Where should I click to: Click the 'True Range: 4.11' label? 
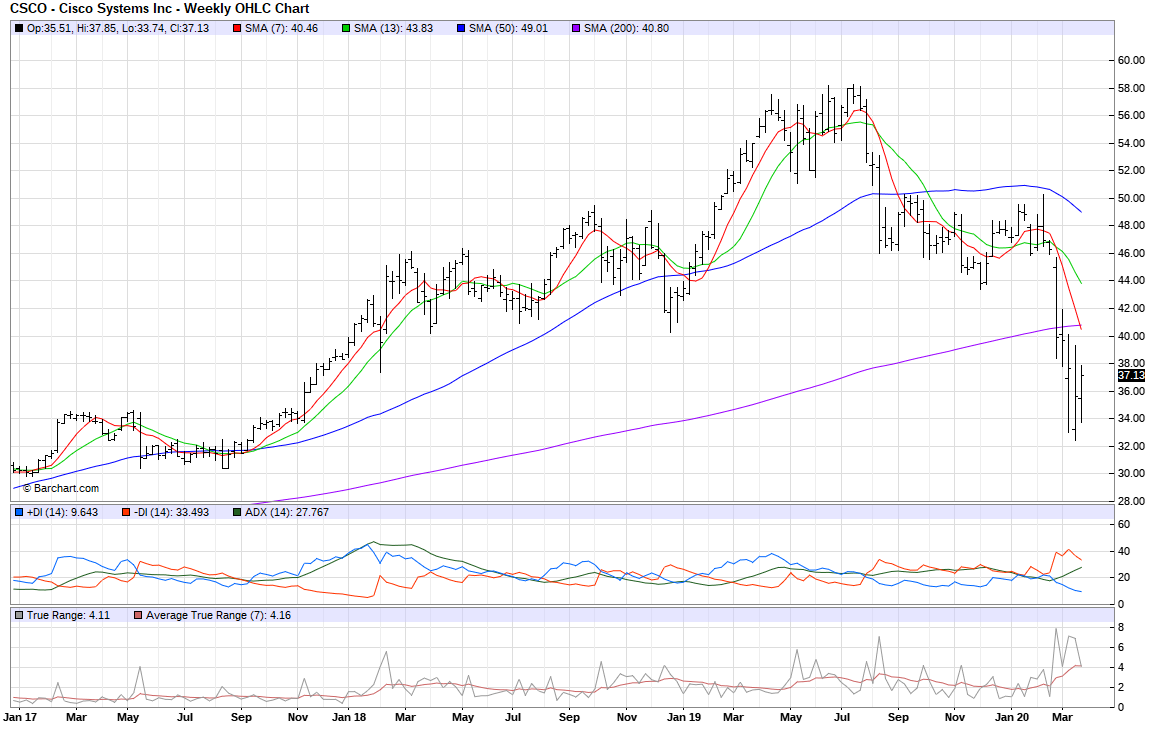tap(69, 615)
